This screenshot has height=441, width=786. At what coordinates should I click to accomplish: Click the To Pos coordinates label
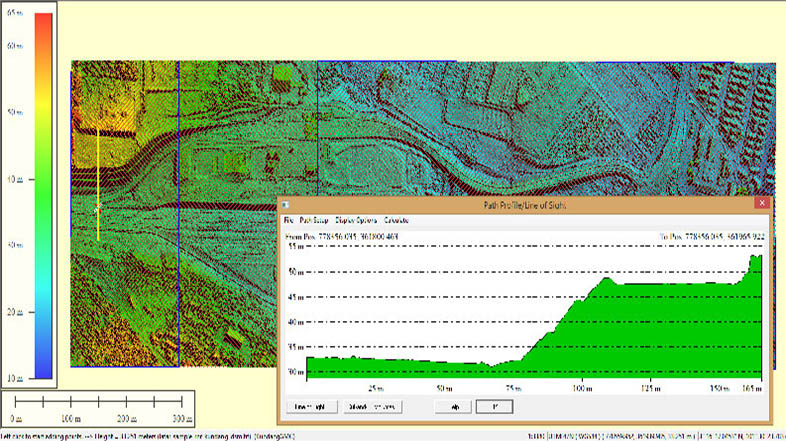(710, 235)
